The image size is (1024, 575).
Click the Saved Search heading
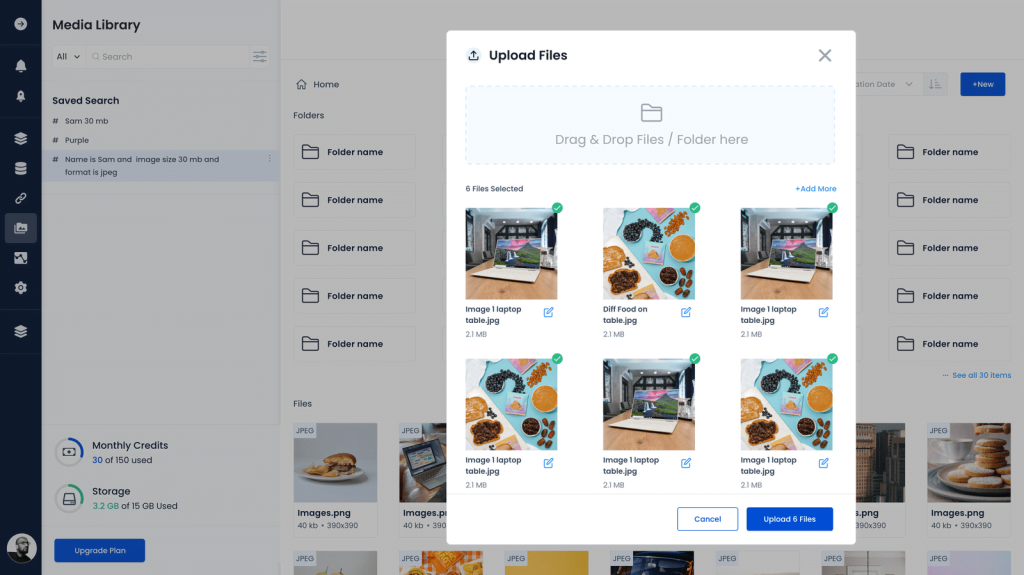[x=86, y=101]
